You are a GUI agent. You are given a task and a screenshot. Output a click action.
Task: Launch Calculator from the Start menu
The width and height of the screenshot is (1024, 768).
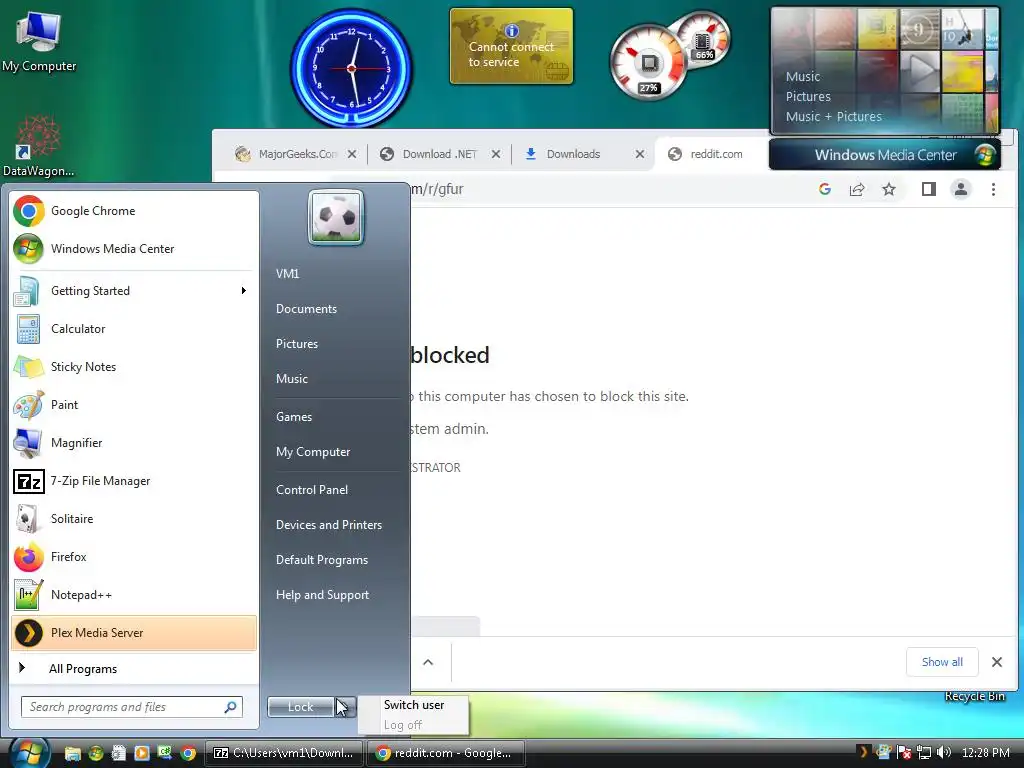click(134, 328)
